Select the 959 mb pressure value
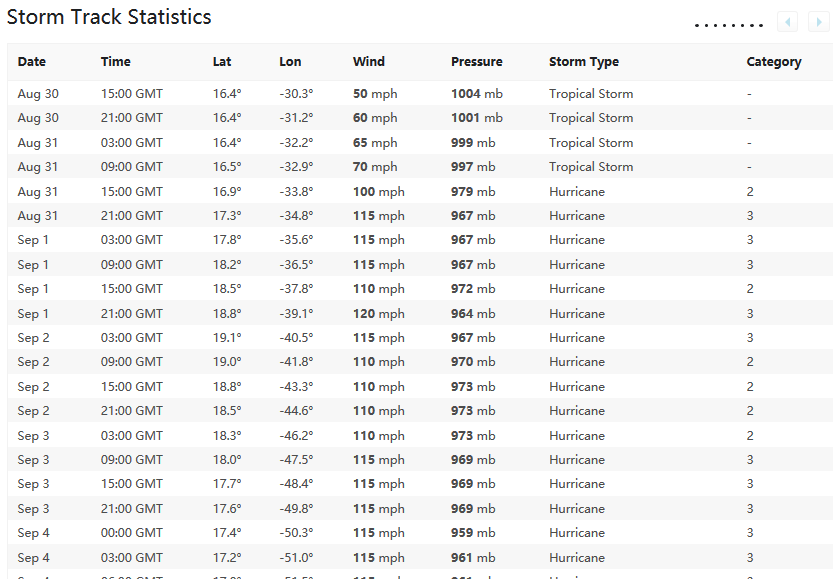 pyautogui.click(x=473, y=533)
